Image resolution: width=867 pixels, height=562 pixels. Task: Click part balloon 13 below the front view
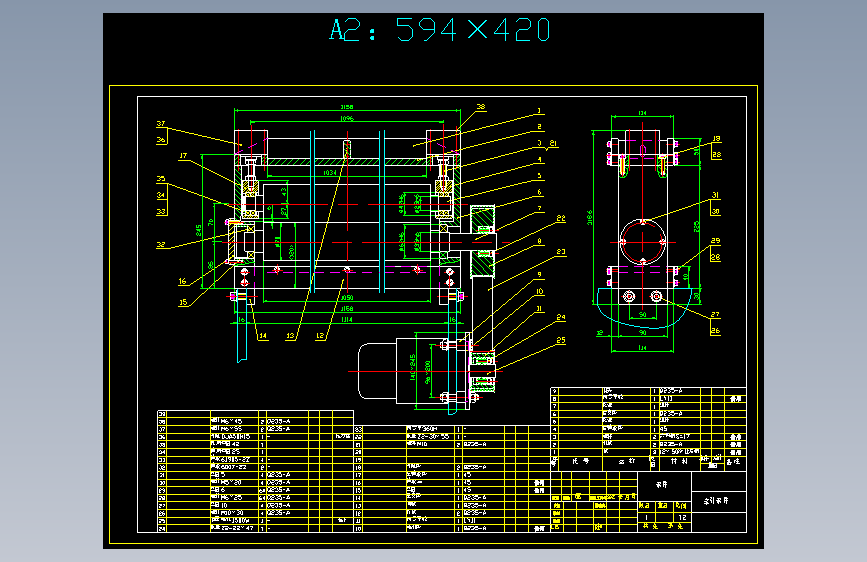point(290,336)
